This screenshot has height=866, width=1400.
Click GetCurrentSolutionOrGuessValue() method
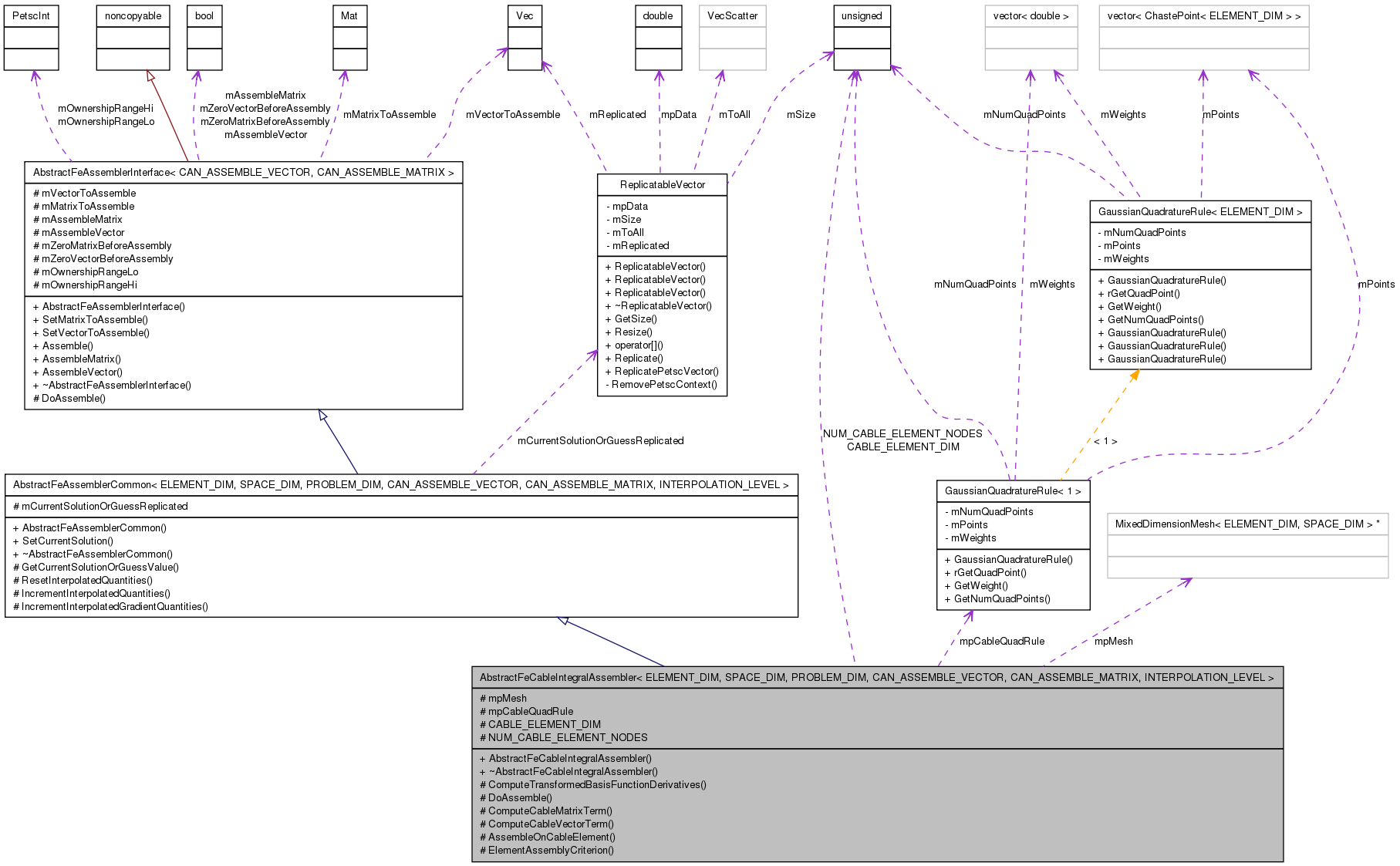coord(96,568)
